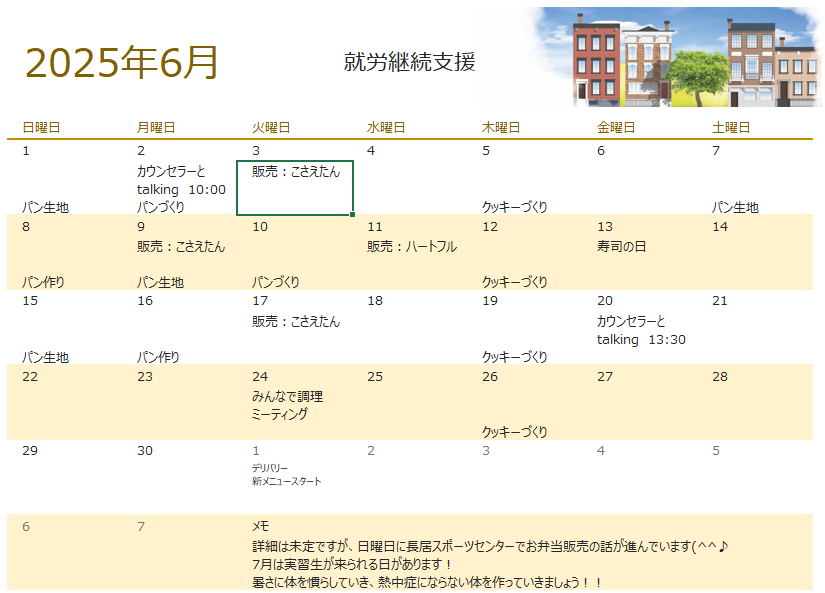Select the 木曜日 column header
825x593 pixels.
point(501,127)
